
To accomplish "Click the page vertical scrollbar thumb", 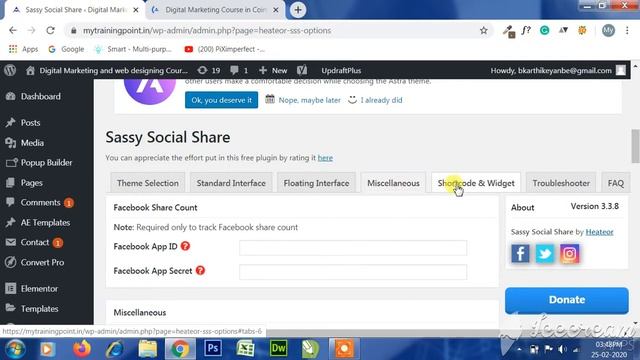I will coord(635,146).
